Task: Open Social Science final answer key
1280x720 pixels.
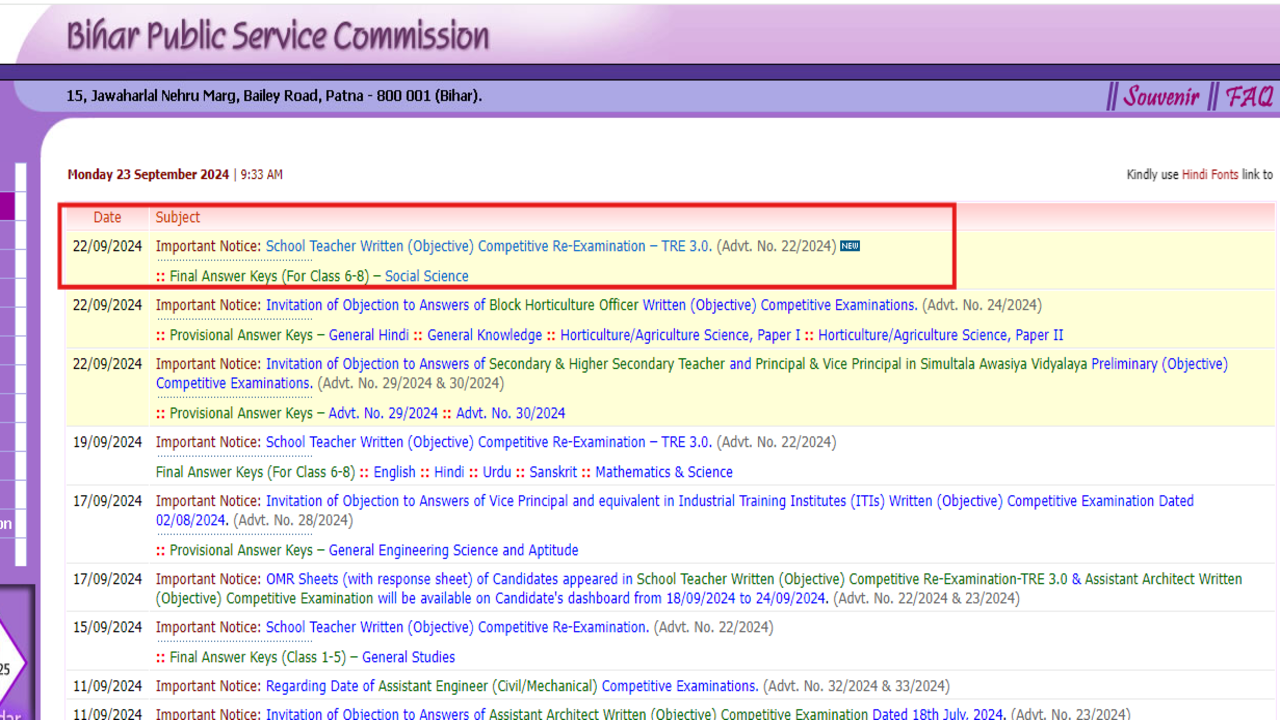Action: click(x=426, y=276)
